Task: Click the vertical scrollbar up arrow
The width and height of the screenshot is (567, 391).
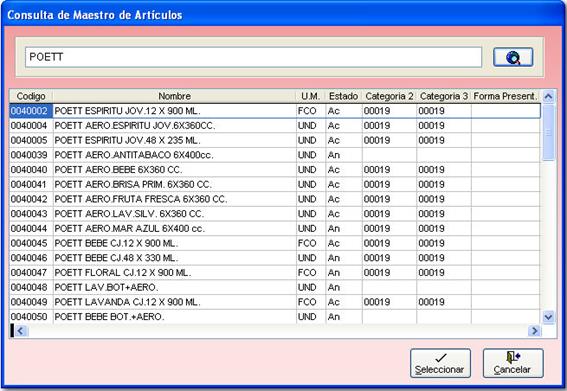Action: pyautogui.click(x=549, y=96)
